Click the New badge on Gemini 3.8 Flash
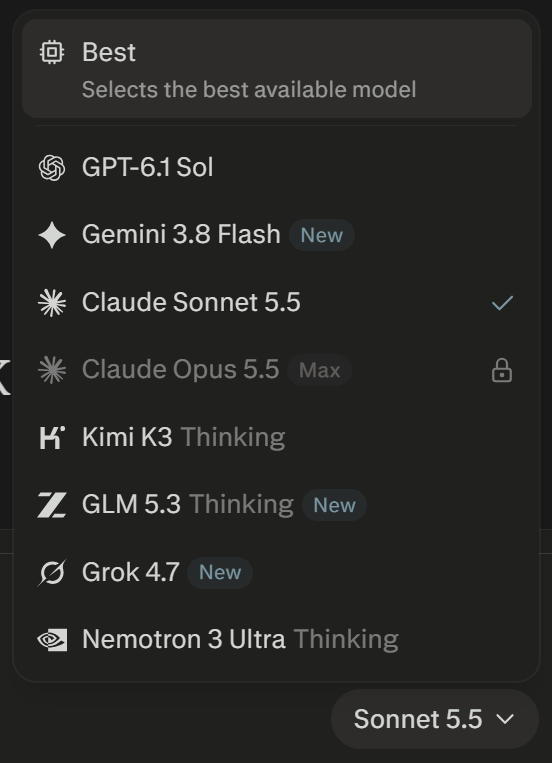 [322, 235]
